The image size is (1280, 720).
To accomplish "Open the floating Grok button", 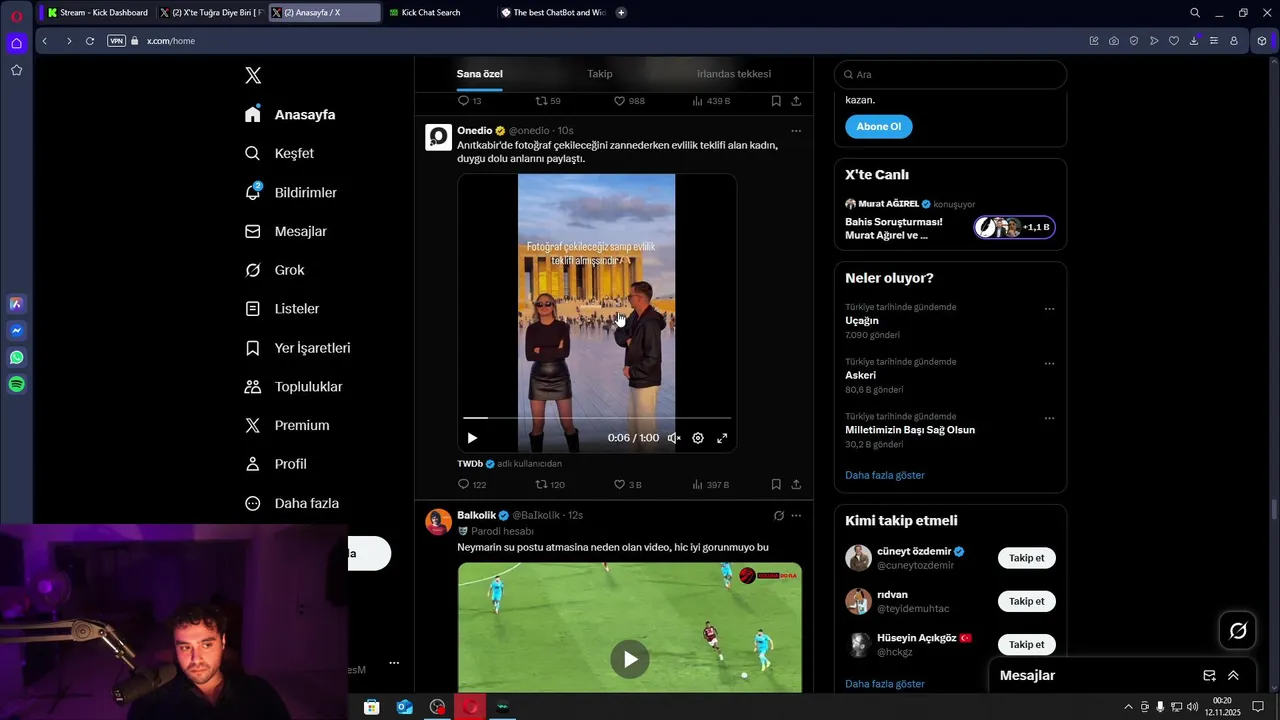I will [1238, 630].
